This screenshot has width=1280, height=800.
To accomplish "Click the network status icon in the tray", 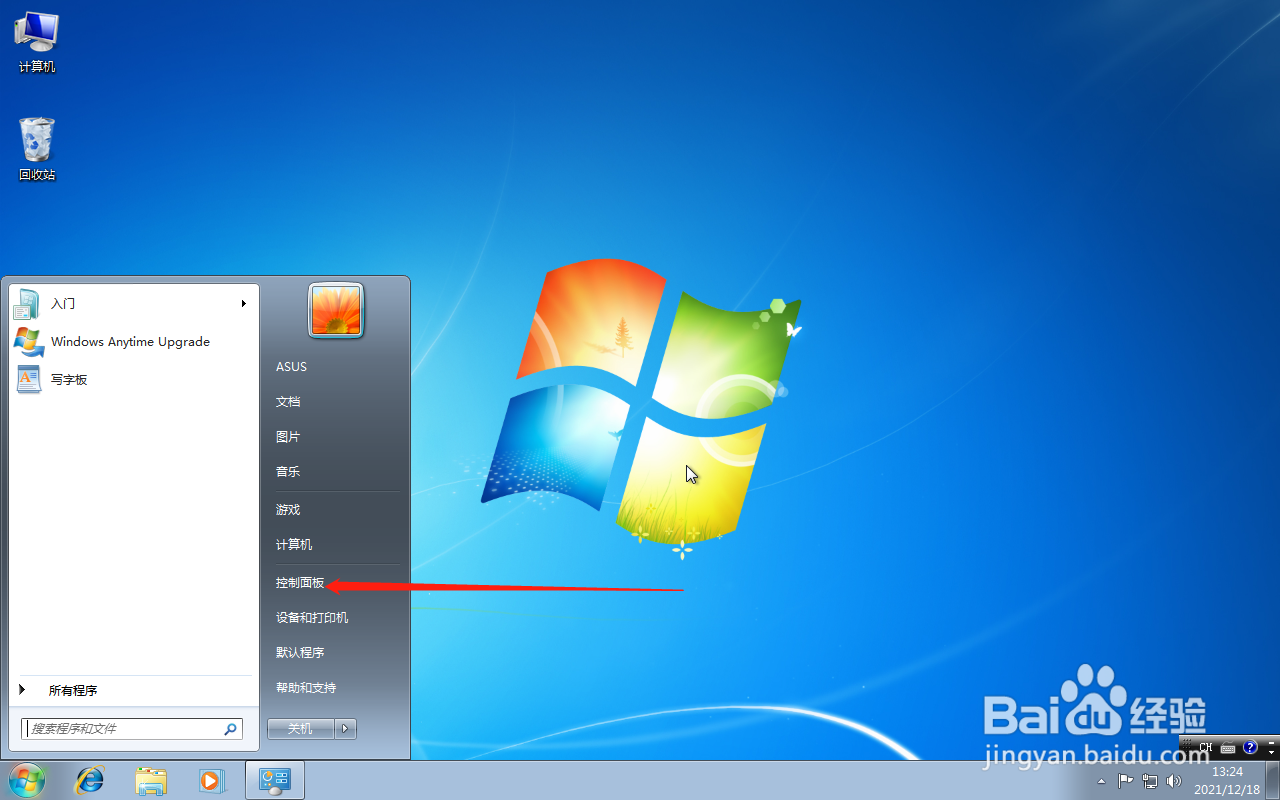I will click(1150, 781).
